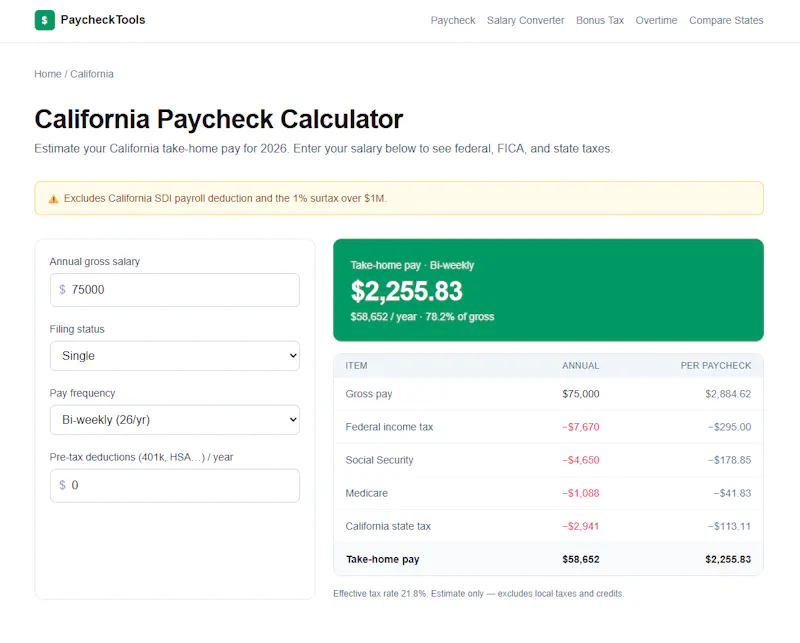Click the California state tax label
800x643 pixels.
pyautogui.click(x=388, y=526)
